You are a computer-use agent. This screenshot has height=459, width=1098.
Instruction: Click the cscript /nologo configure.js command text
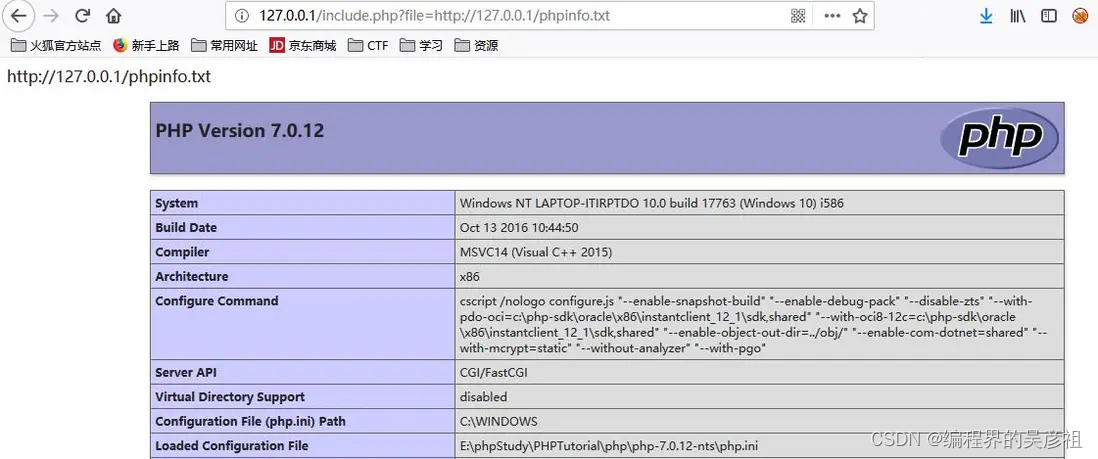point(753,324)
